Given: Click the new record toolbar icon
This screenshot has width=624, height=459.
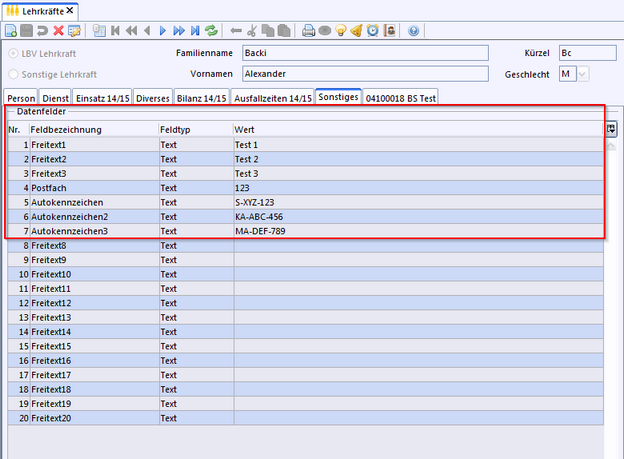Looking at the screenshot, I should [13, 31].
